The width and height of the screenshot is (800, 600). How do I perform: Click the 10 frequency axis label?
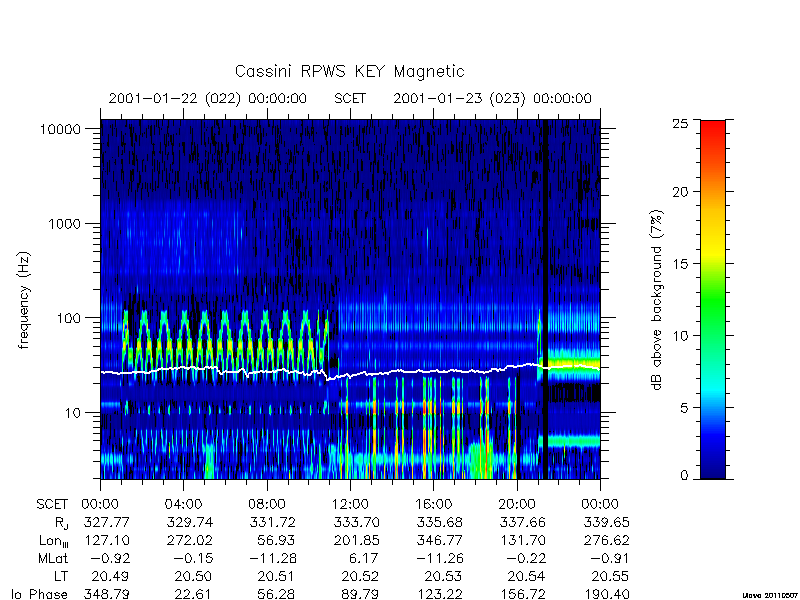tap(73, 412)
